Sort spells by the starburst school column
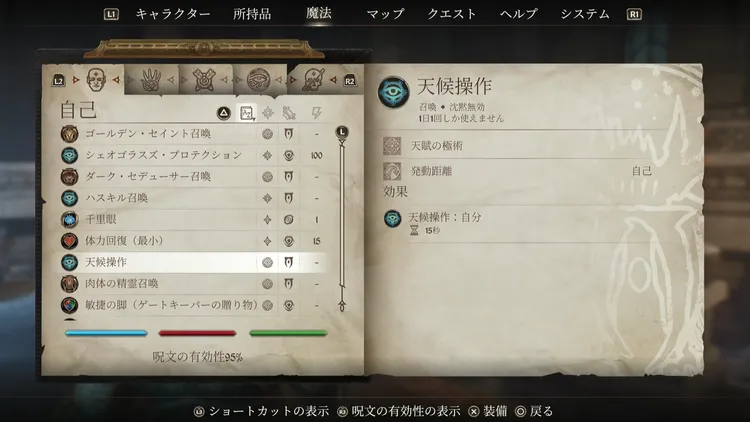750x422 pixels. coord(268,113)
